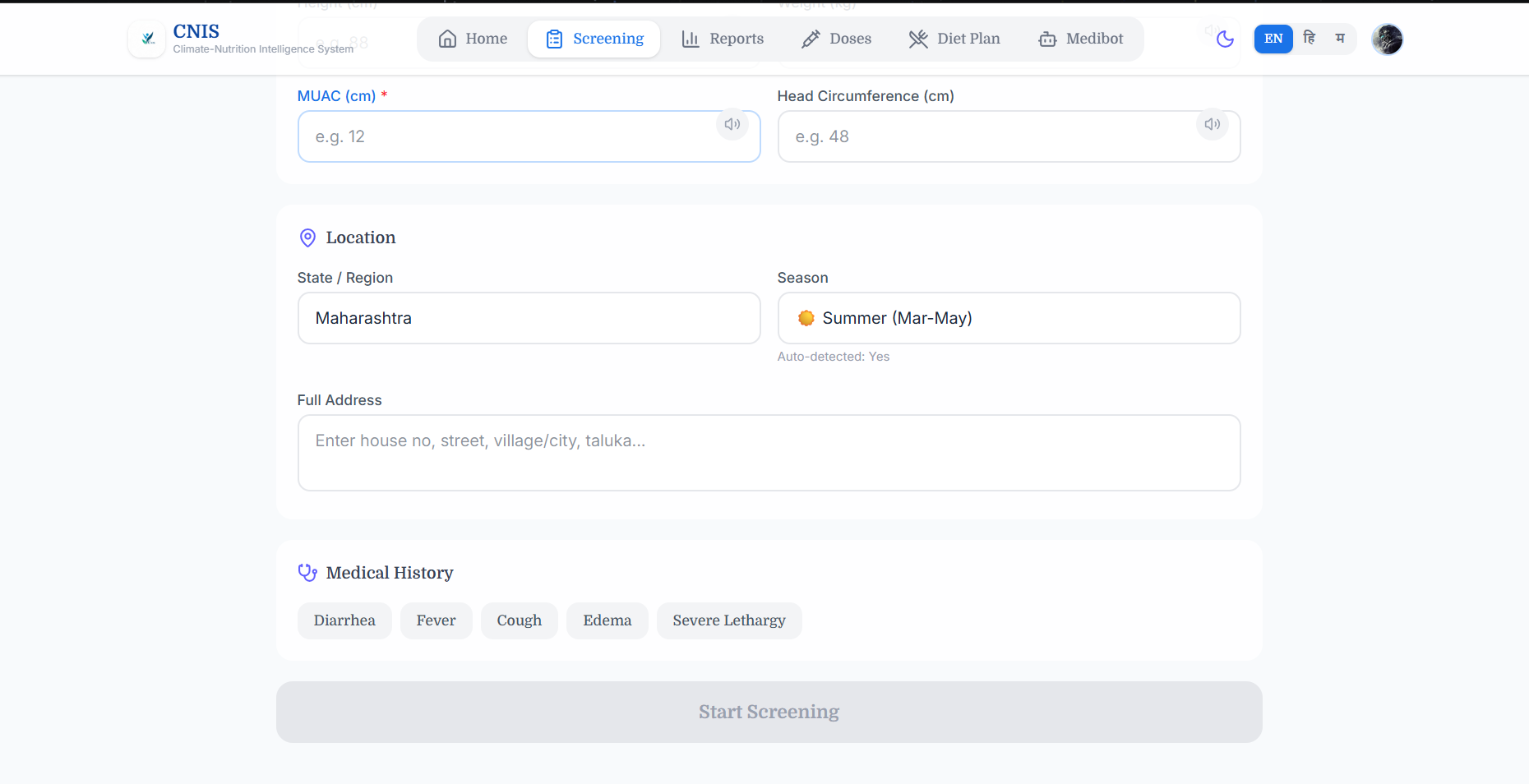Click the Start Screening button
The image size is (1529, 784).
pos(769,712)
